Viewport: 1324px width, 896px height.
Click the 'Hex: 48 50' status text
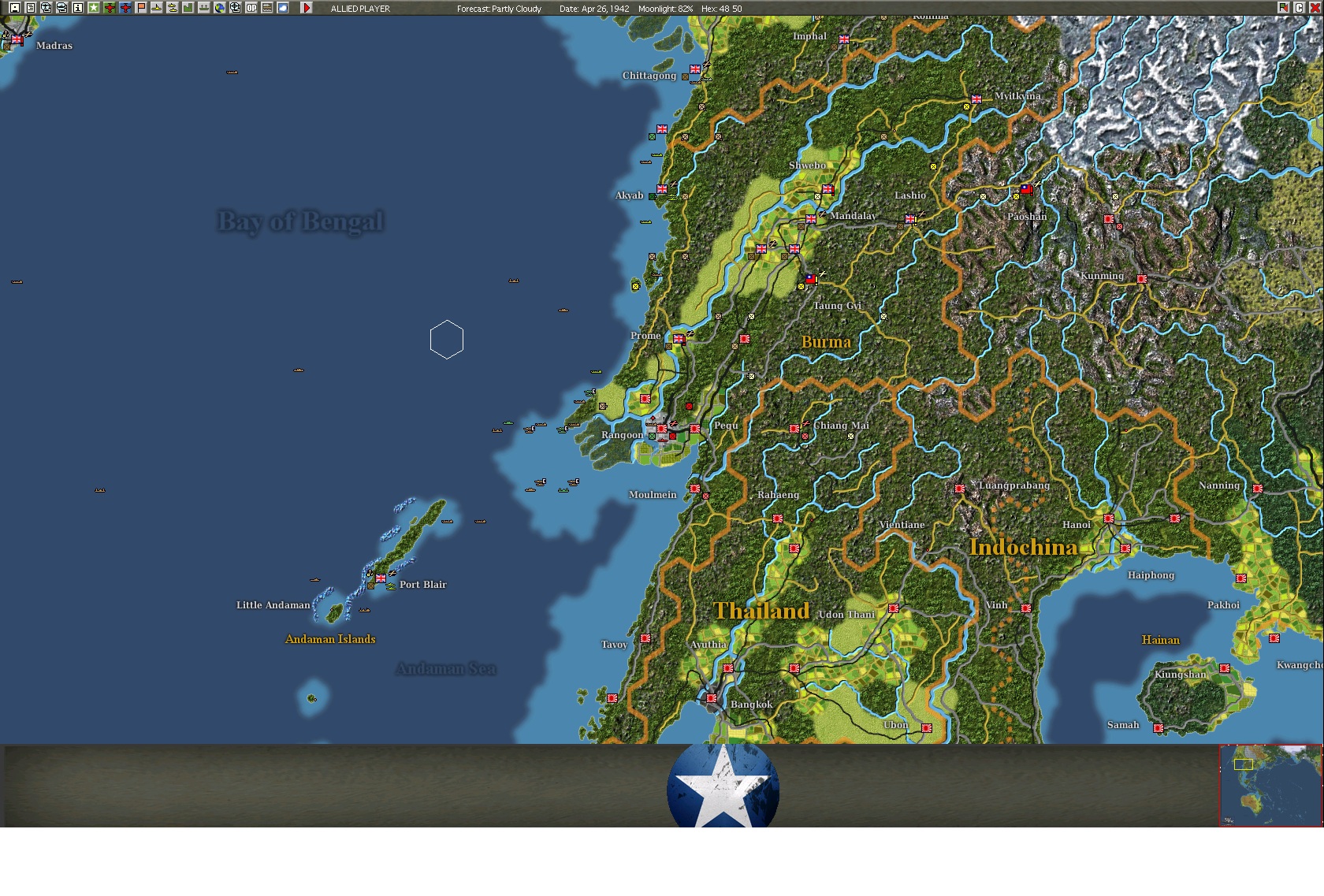coord(721,9)
